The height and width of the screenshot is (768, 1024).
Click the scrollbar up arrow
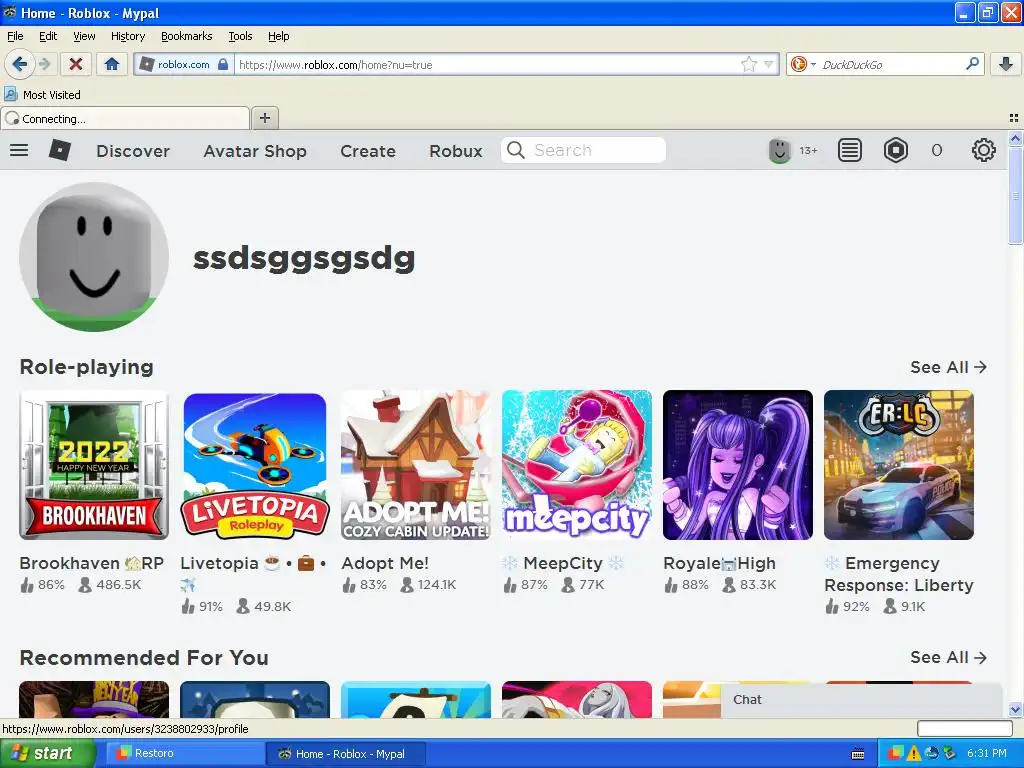coord(1015,138)
